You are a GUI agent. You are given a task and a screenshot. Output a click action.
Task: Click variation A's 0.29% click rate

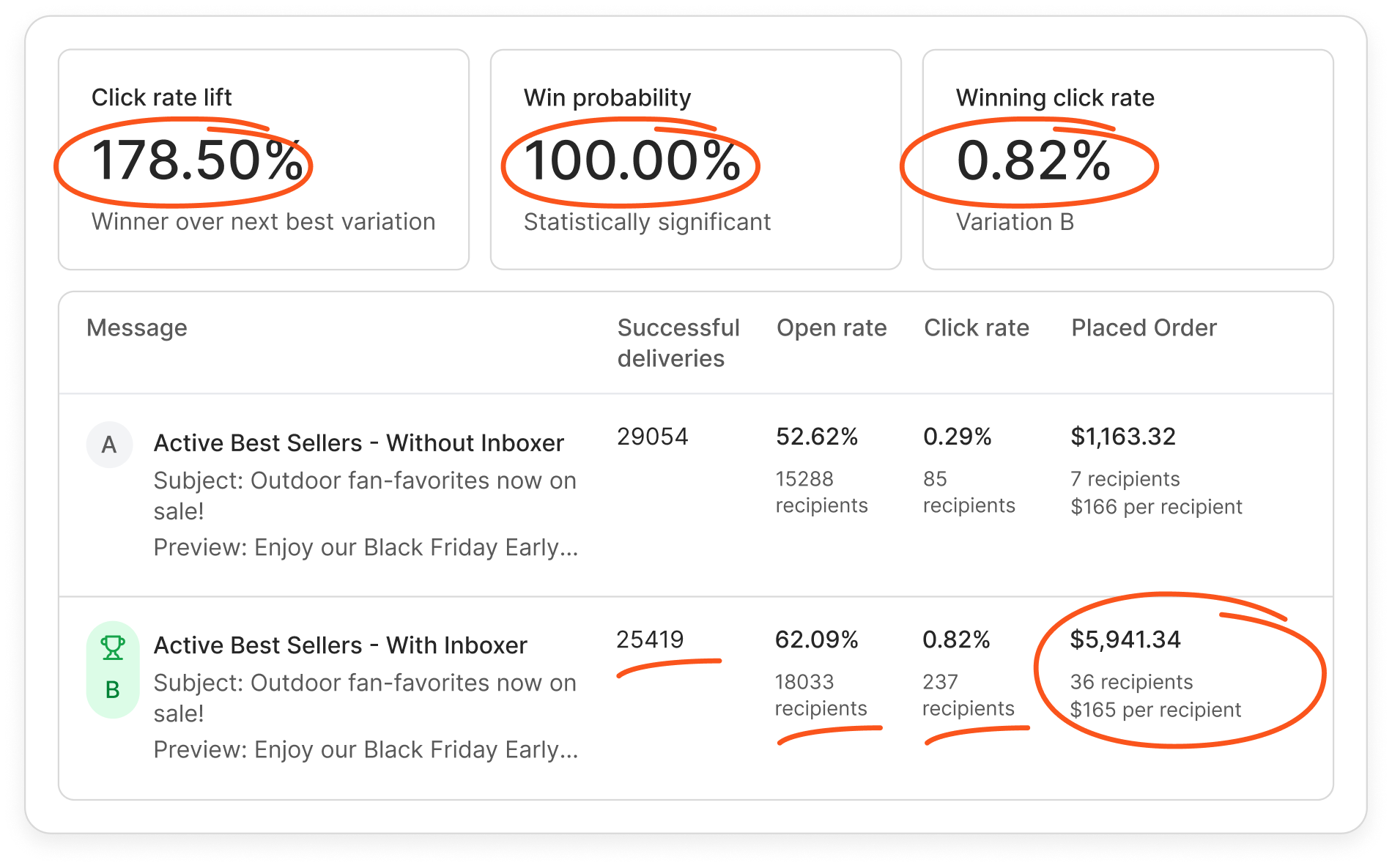(x=957, y=437)
